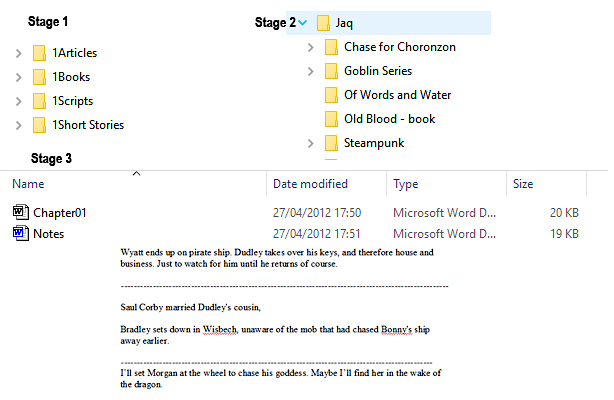
Task: Select the 1Short Stories folder
Action: [88, 125]
